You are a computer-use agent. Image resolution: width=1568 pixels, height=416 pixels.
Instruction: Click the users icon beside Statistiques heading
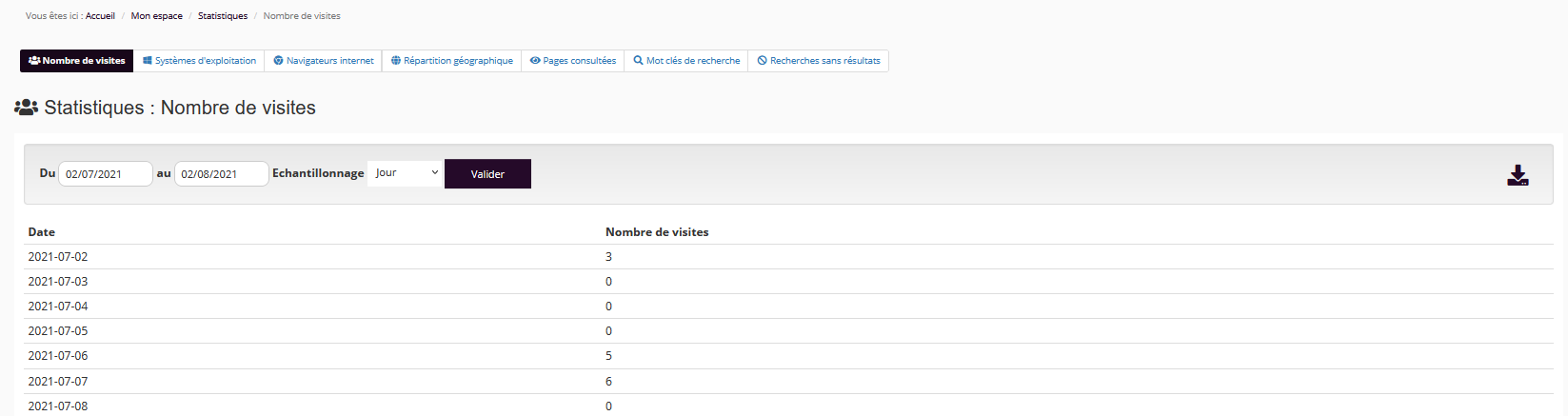point(26,108)
